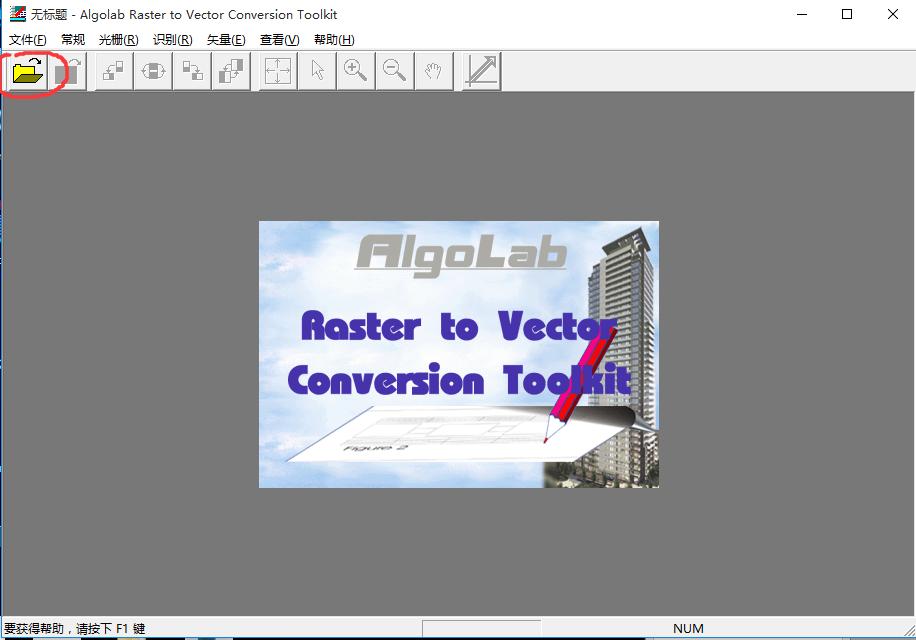This screenshot has width=916, height=640.
Task: Click the AlgoLab splash screen image
Action: tap(458, 353)
